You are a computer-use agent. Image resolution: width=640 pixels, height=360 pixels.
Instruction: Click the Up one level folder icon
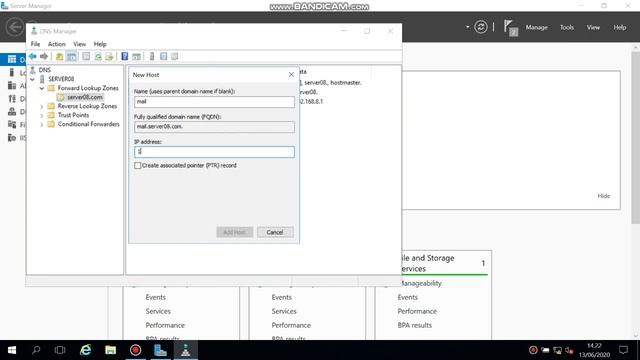(x=60, y=56)
